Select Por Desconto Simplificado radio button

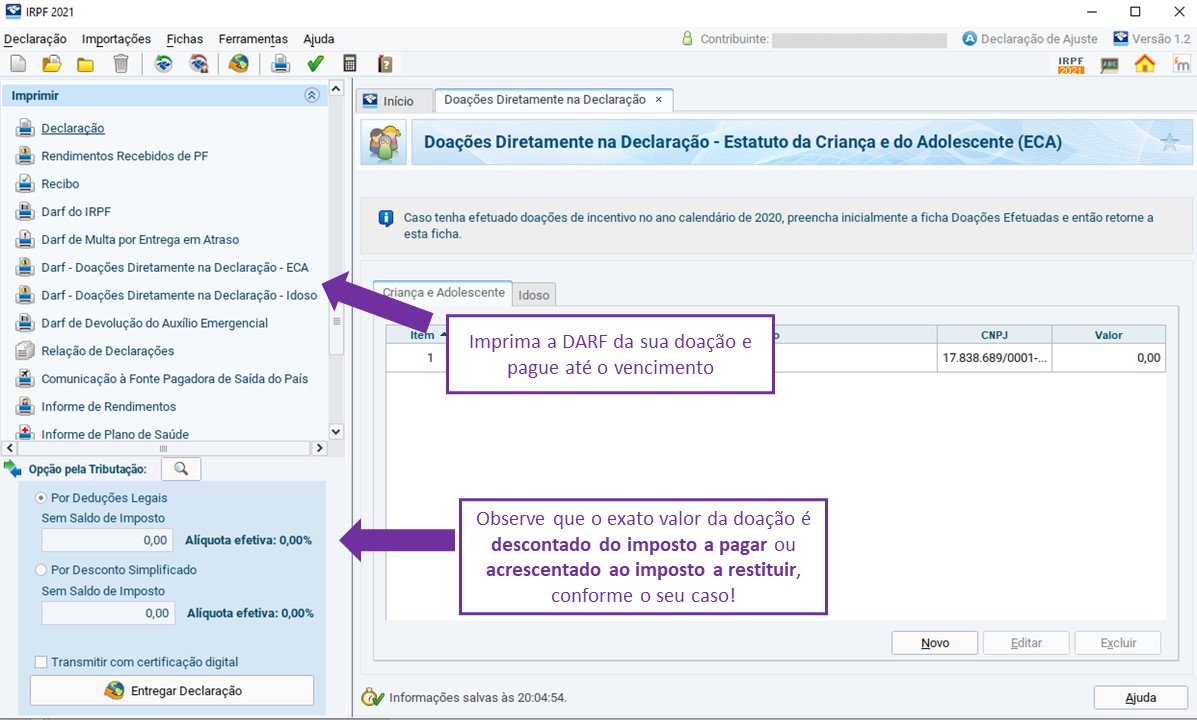(41, 570)
